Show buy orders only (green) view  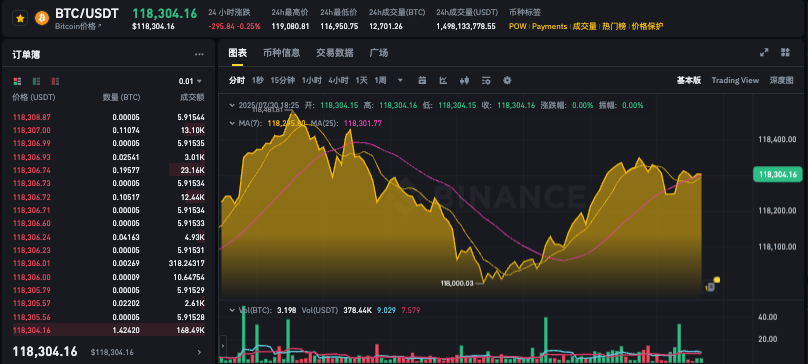(x=37, y=81)
